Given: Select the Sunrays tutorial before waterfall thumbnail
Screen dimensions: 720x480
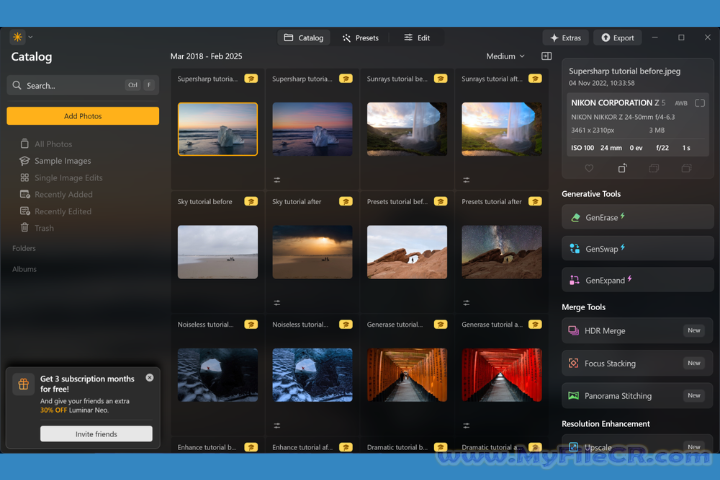Looking at the screenshot, I should (x=407, y=129).
